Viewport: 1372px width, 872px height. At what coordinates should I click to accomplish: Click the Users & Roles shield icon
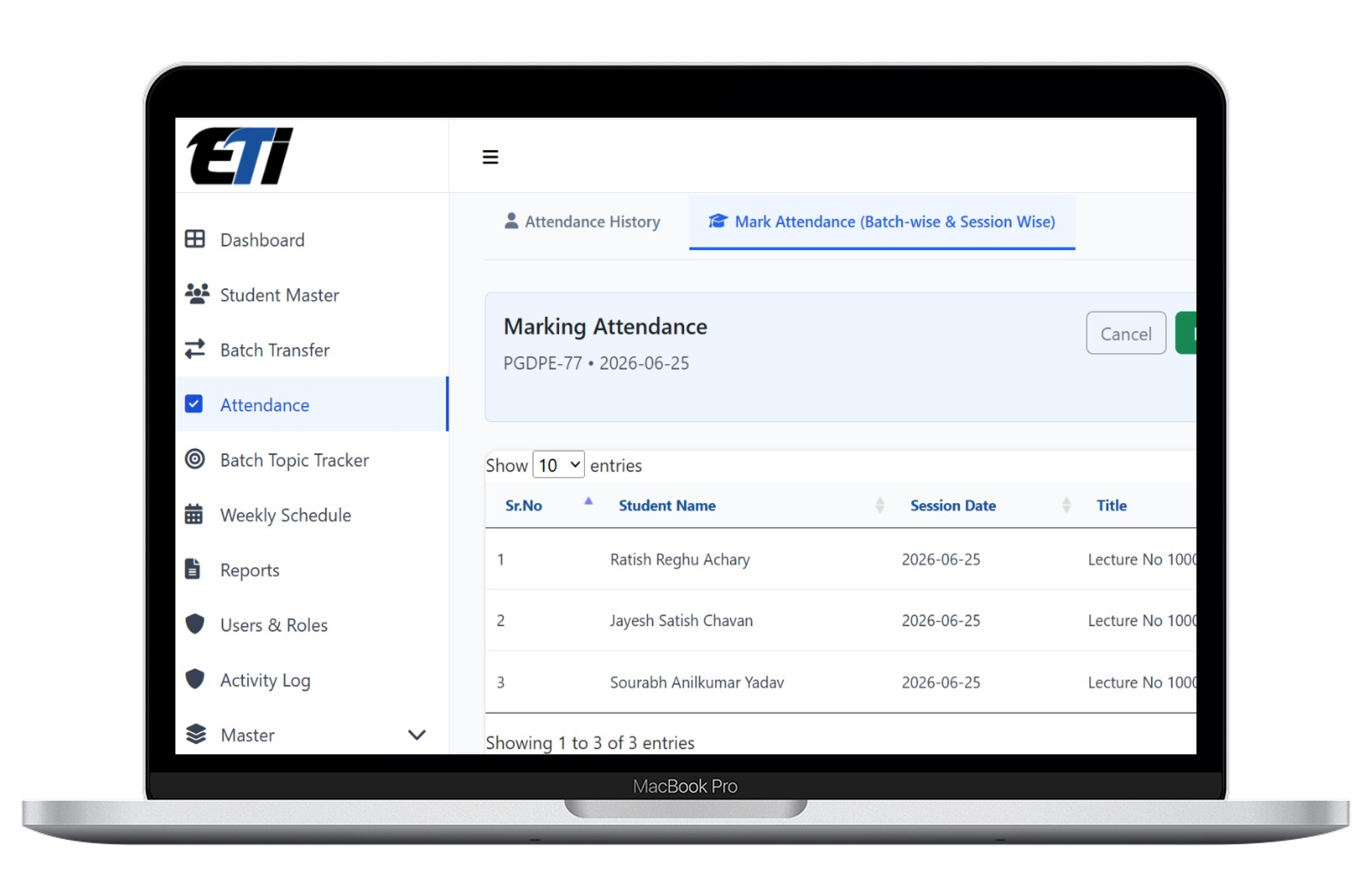click(x=194, y=624)
